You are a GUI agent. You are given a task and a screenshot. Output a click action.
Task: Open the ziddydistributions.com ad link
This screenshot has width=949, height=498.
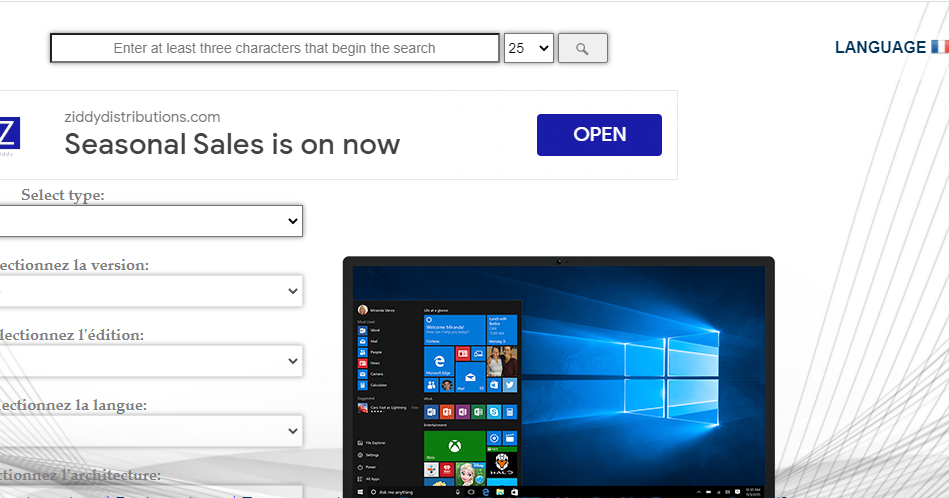(x=142, y=117)
